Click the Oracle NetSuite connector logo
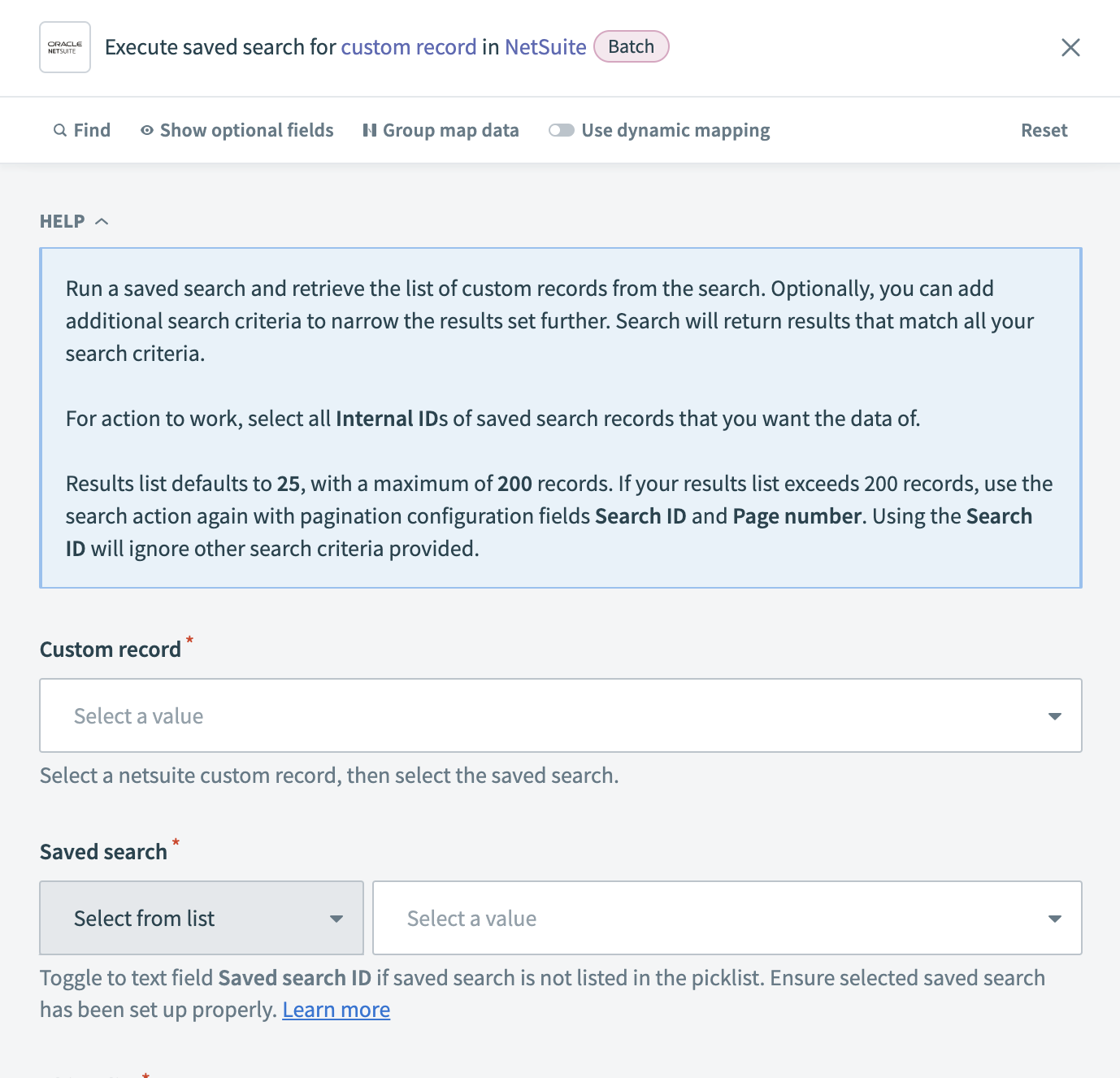Viewport: 1120px width, 1078px height. click(64, 46)
